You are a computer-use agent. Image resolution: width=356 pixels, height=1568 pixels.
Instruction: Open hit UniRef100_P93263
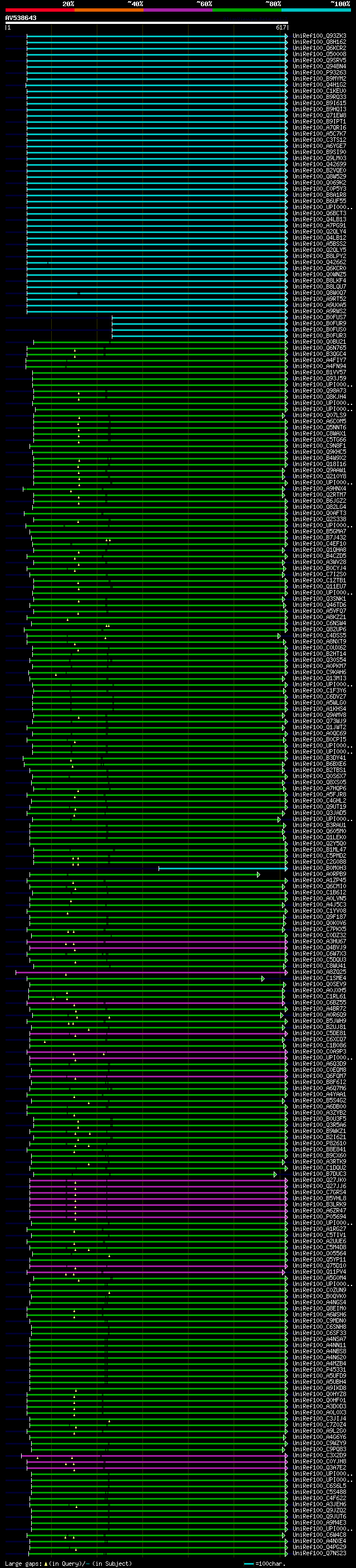pos(319,72)
